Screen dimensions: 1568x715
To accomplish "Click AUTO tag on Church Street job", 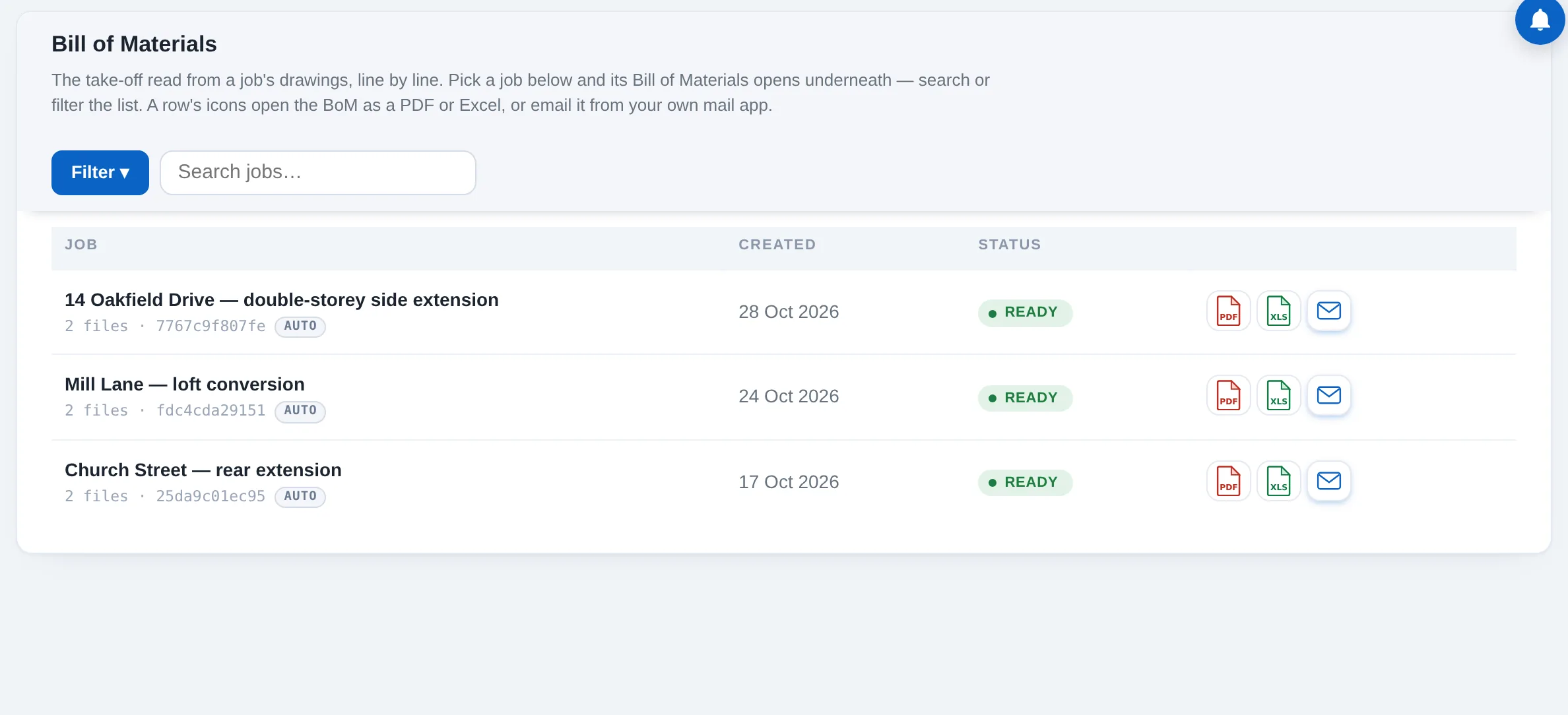I will (300, 496).
